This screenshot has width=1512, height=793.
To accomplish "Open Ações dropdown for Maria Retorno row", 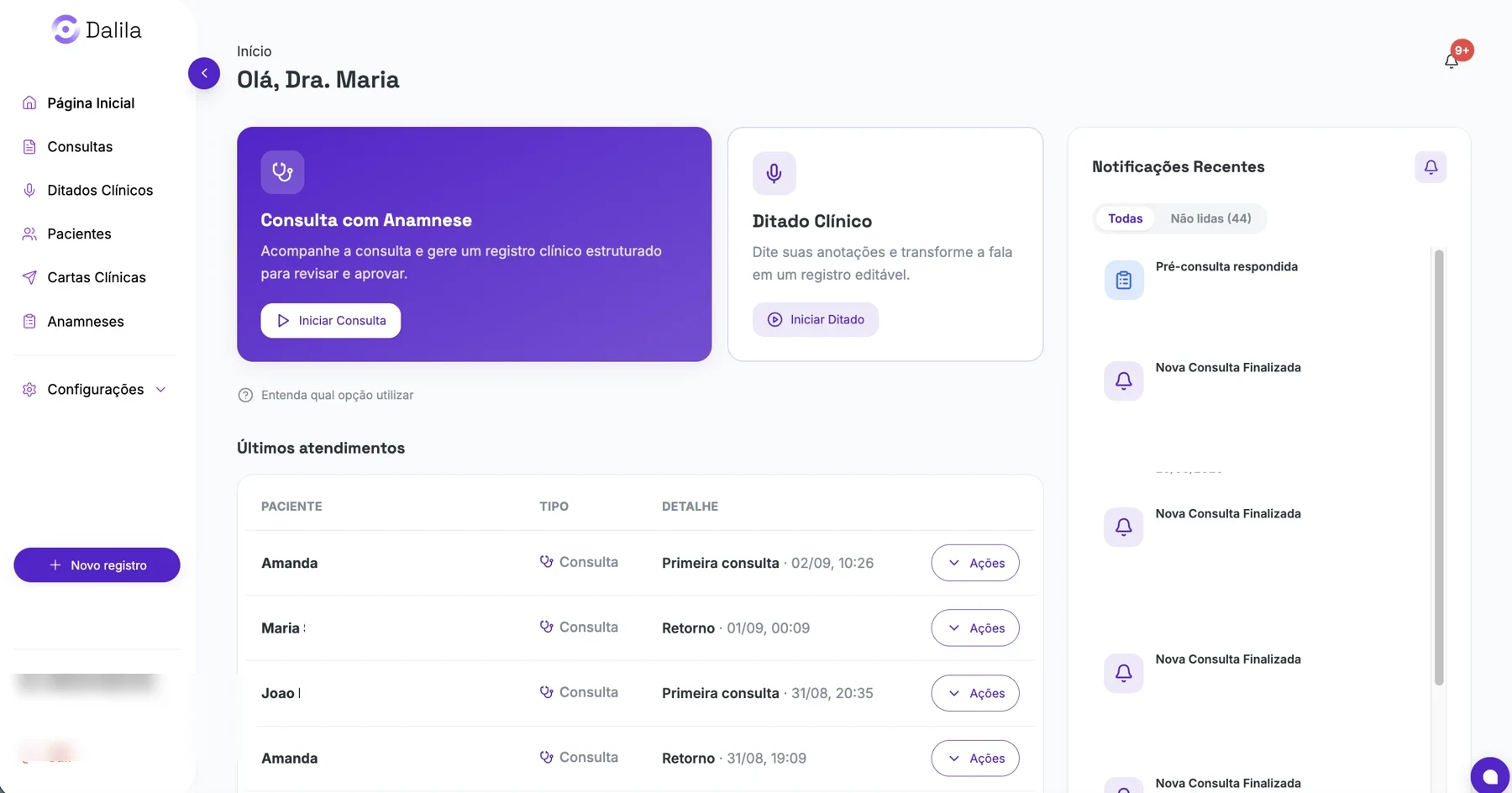I will click(x=975, y=628).
